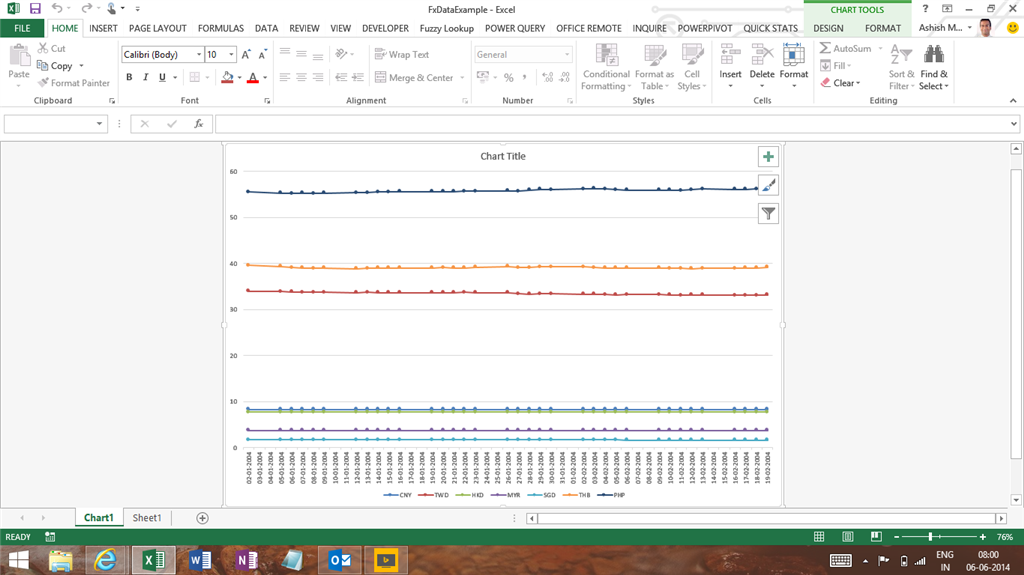Switch to Page Layout view in status bar
This screenshot has height=575, width=1024.
pos(848,536)
